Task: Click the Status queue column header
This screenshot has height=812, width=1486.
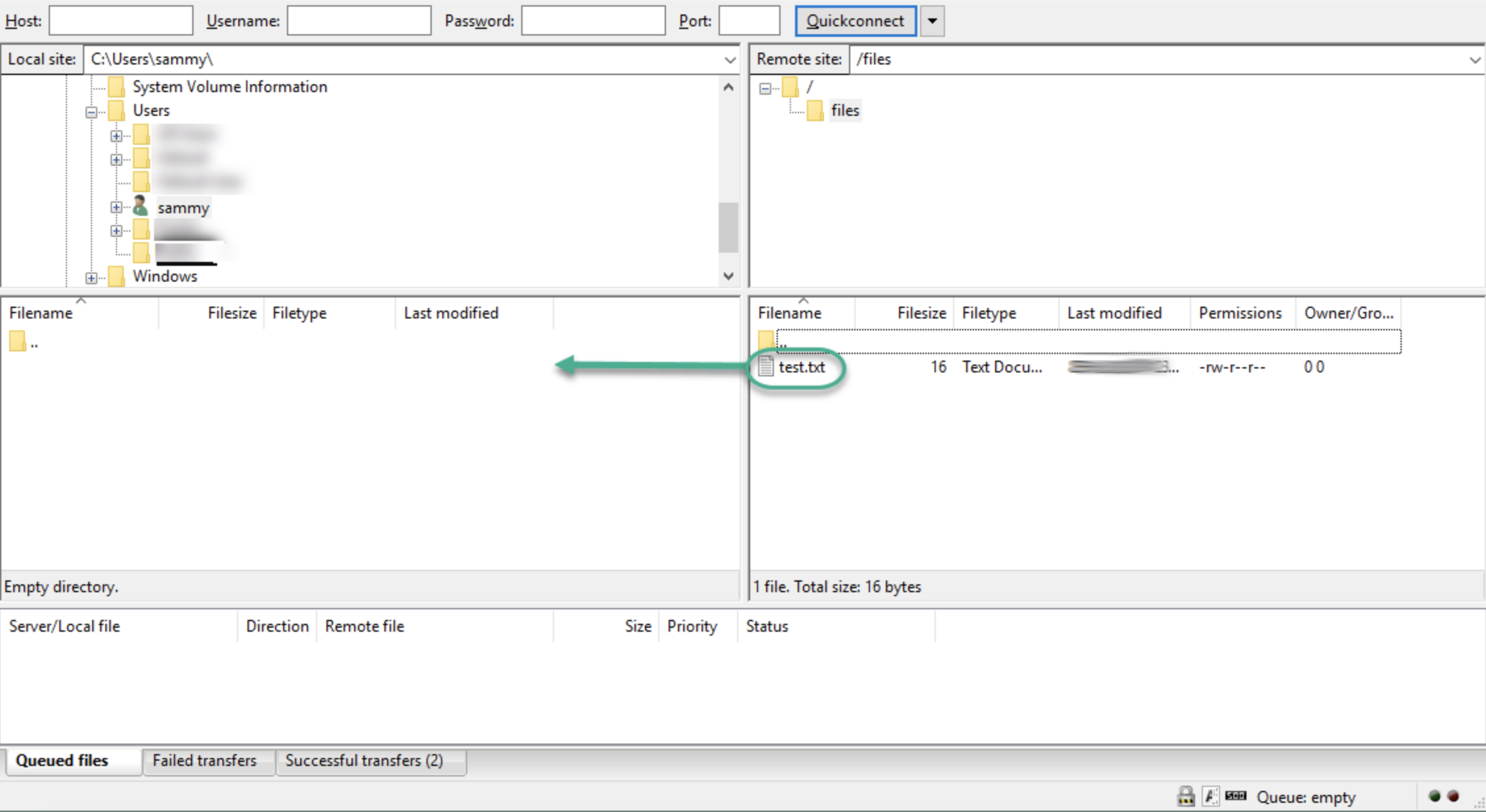Action: pos(836,626)
